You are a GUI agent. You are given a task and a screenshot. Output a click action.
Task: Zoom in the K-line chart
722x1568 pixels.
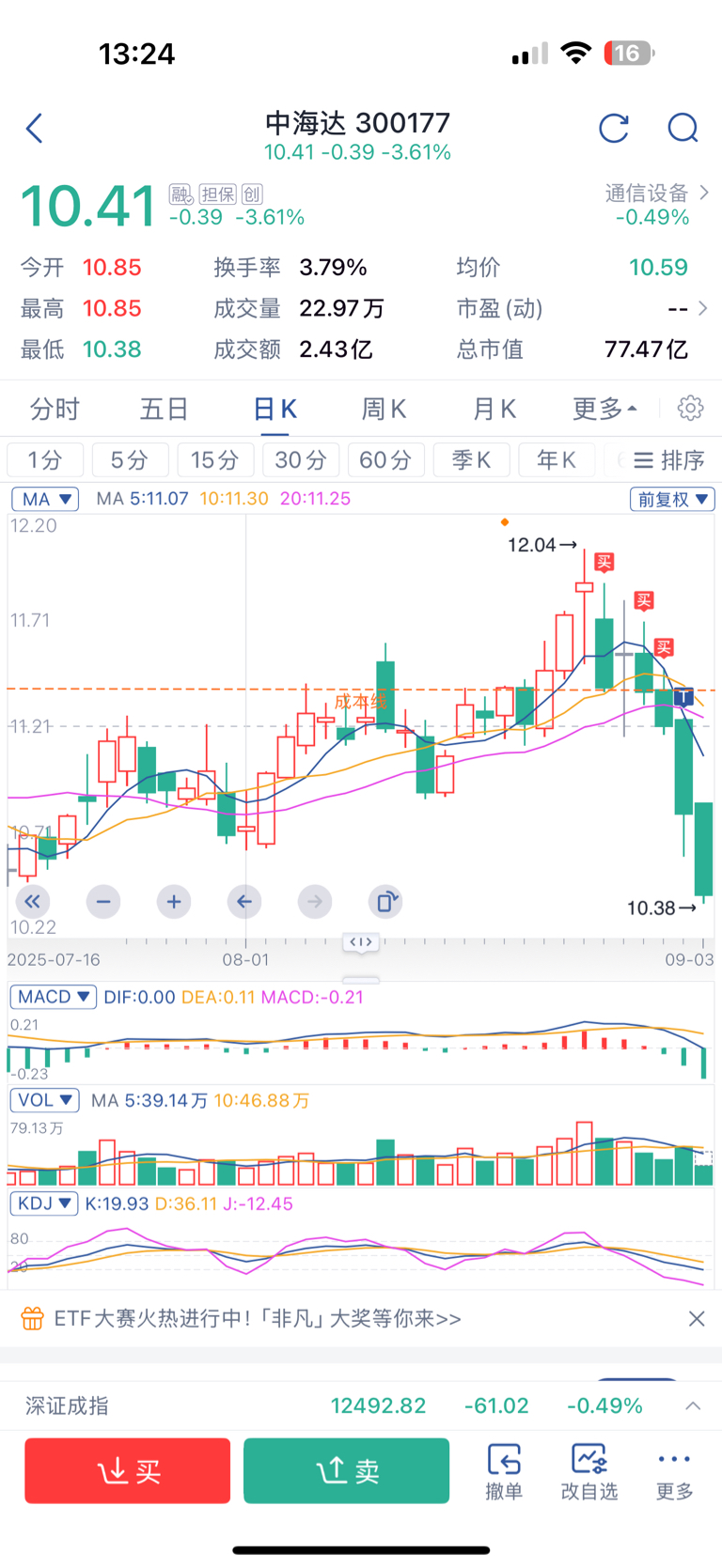pos(174,902)
